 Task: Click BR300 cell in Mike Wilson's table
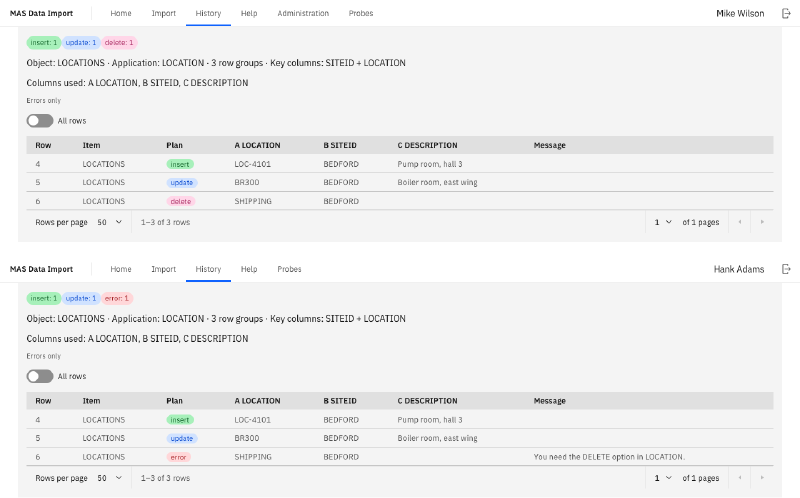246,182
